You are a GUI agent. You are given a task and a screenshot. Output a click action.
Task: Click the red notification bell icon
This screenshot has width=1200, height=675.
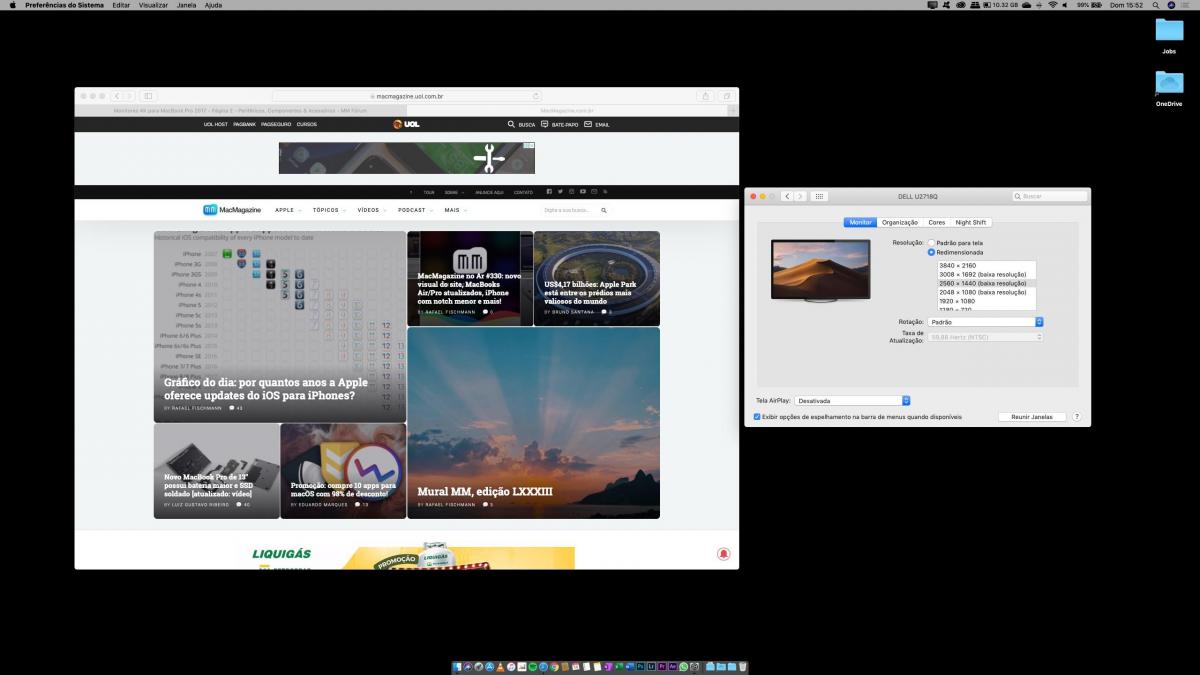pyautogui.click(x=723, y=553)
